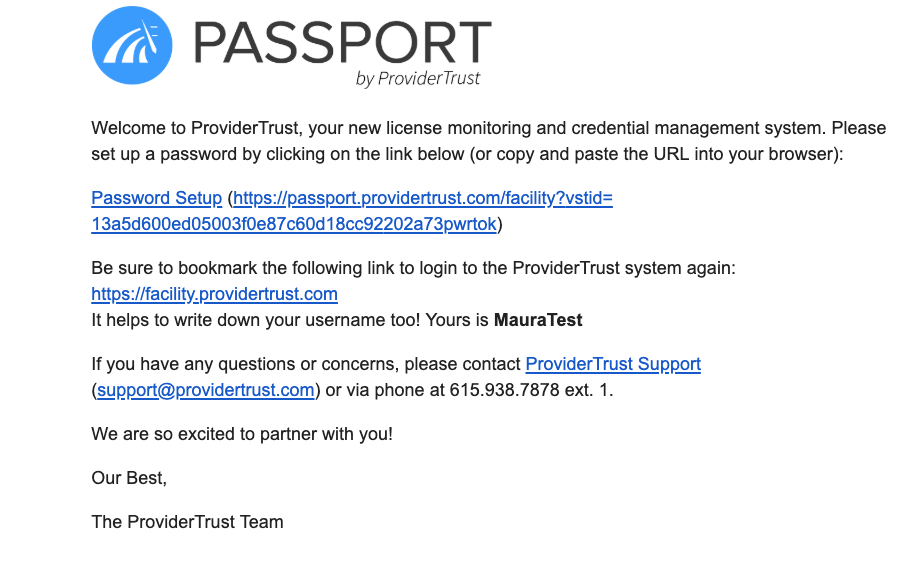Click the 'by ProviderTrust' tagline under the logo
Image resolution: width=912 pixels, height=576 pixels.
(418, 79)
